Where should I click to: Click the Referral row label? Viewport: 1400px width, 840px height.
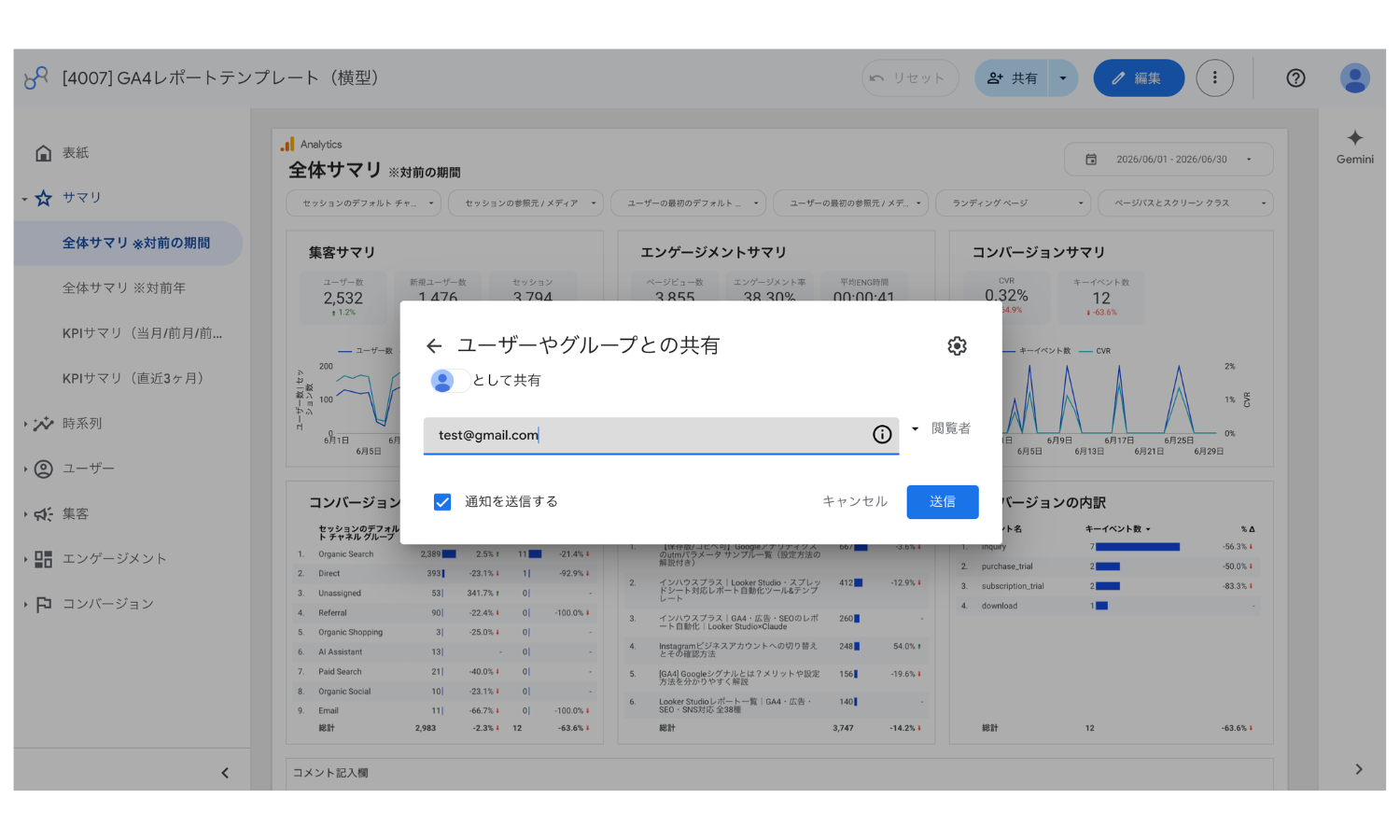click(x=332, y=613)
